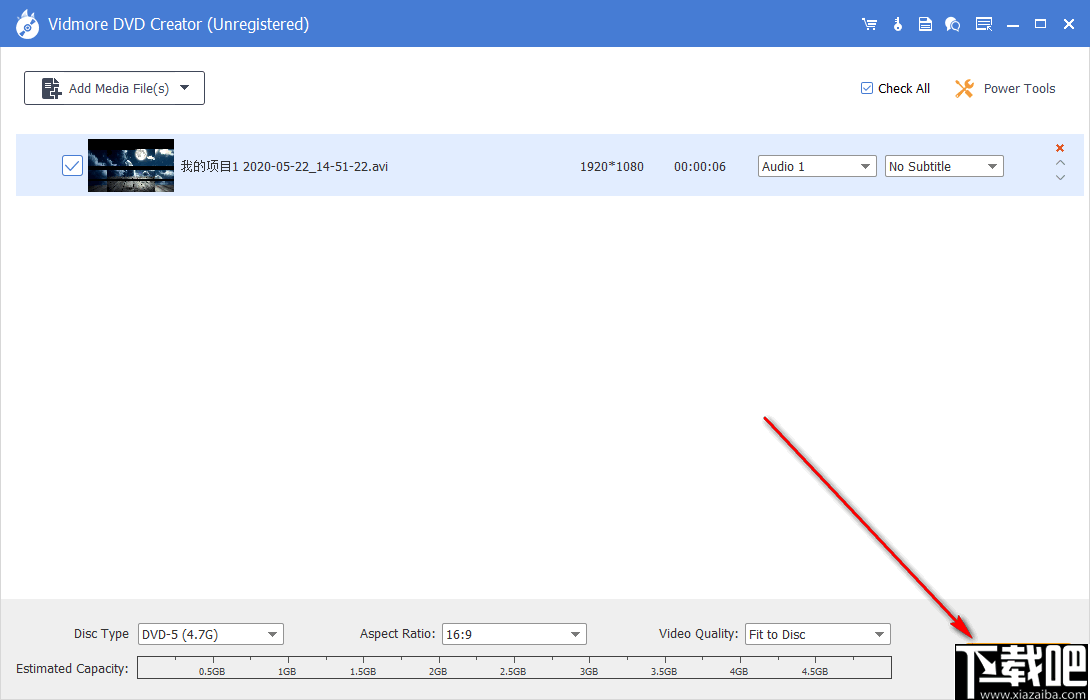Open the Aspect Ratio 16:9 dropdown

(576, 634)
